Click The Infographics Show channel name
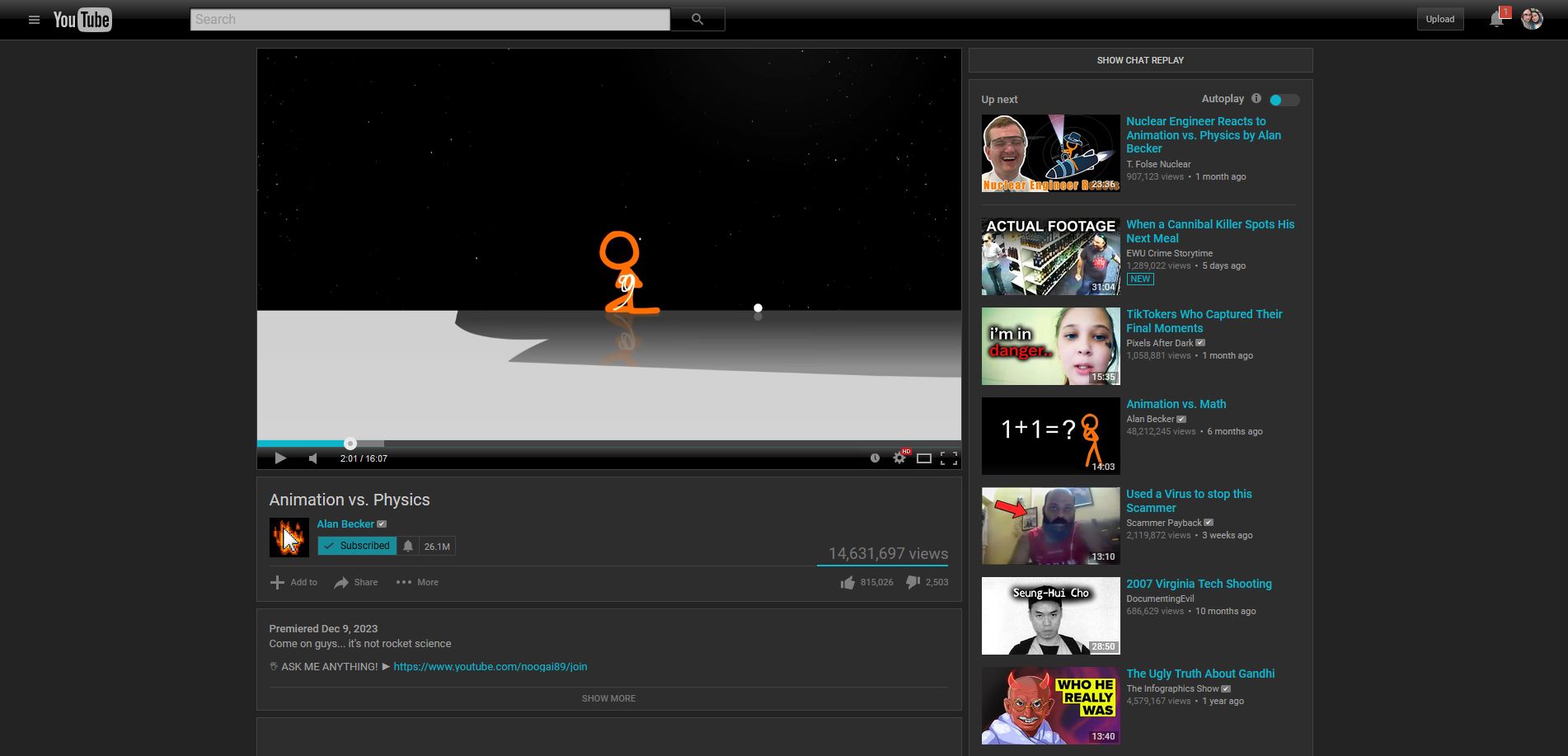The height and width of the screenshot is (756, 1568). click(x=1172, y=688)
